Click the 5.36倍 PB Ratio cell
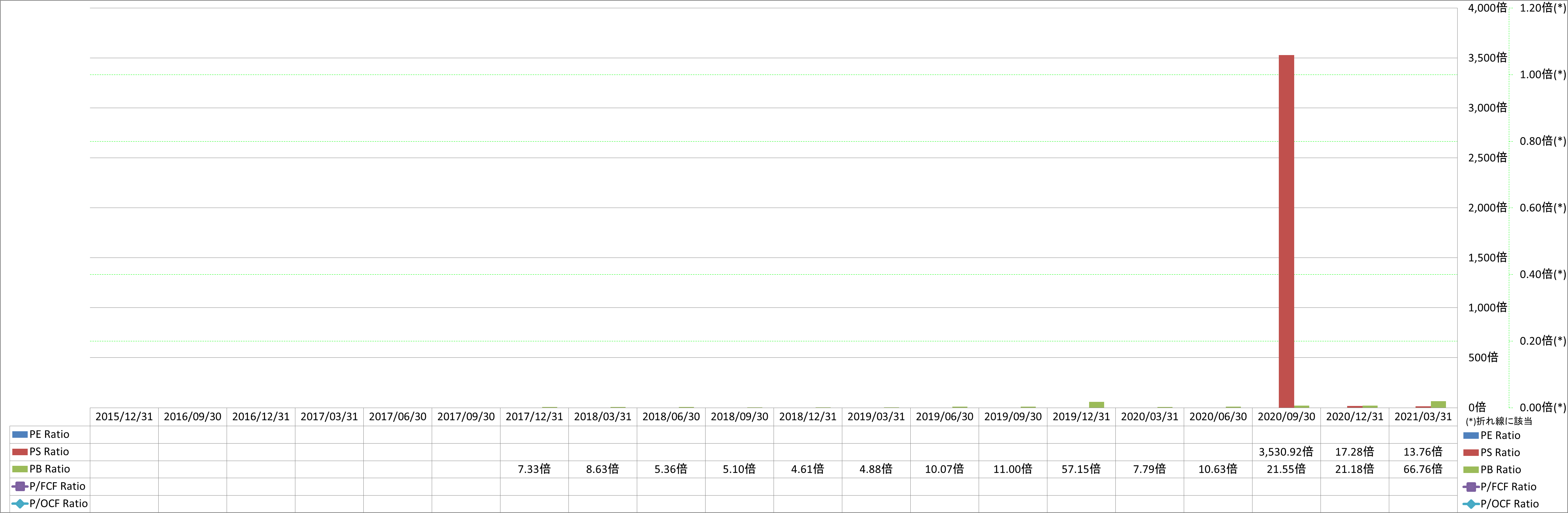 (x=671, y=469)
